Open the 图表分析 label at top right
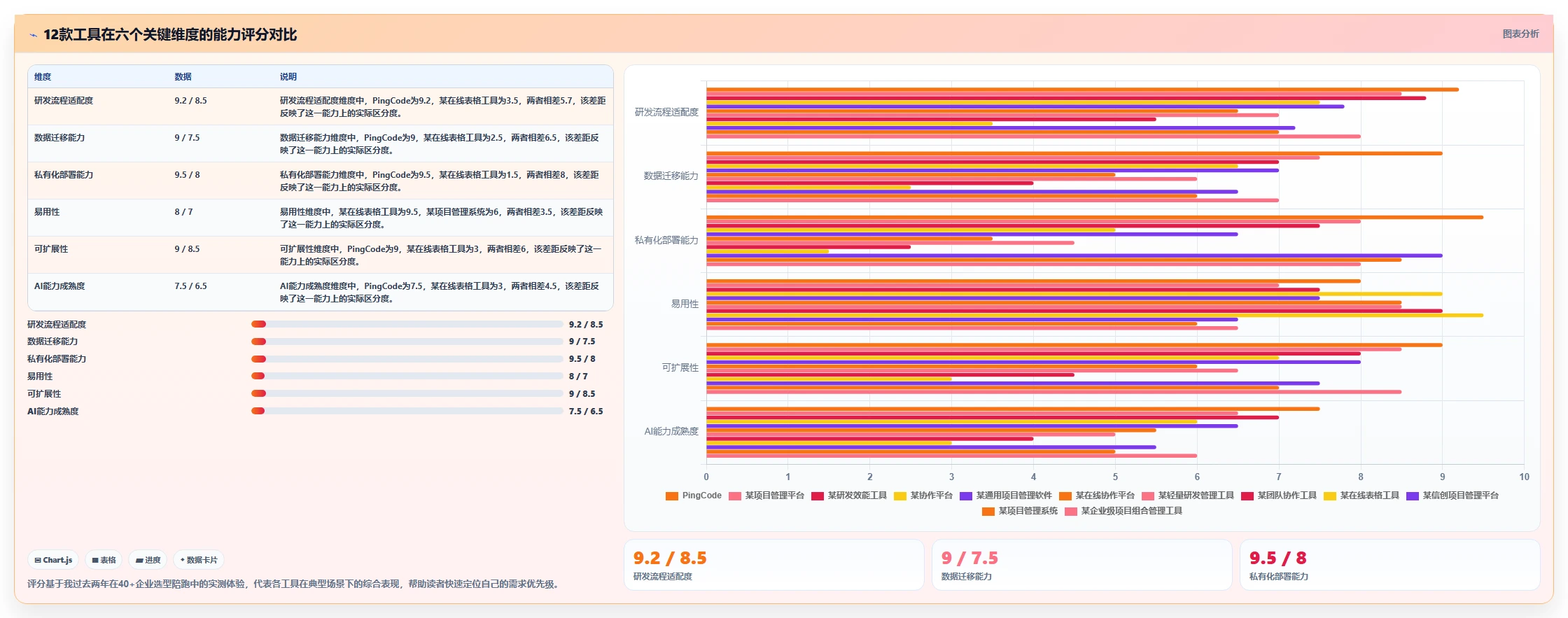 pos(1520,34)
